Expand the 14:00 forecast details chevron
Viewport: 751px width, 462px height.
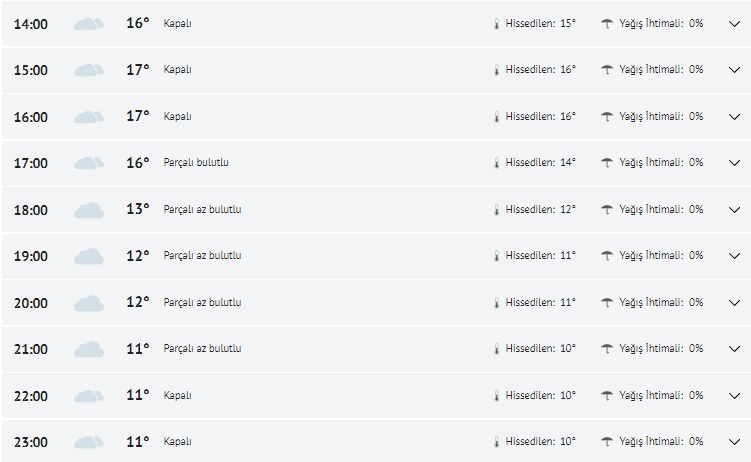(735, 23)
